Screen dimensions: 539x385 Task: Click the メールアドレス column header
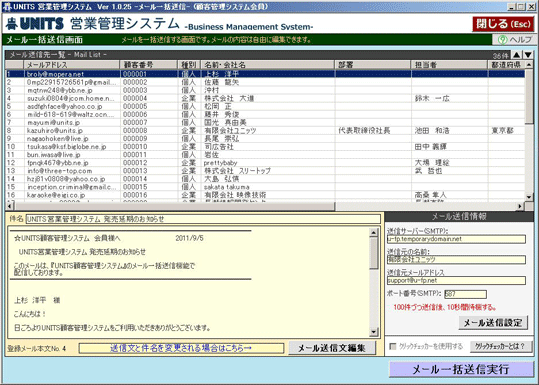point(72,65)
